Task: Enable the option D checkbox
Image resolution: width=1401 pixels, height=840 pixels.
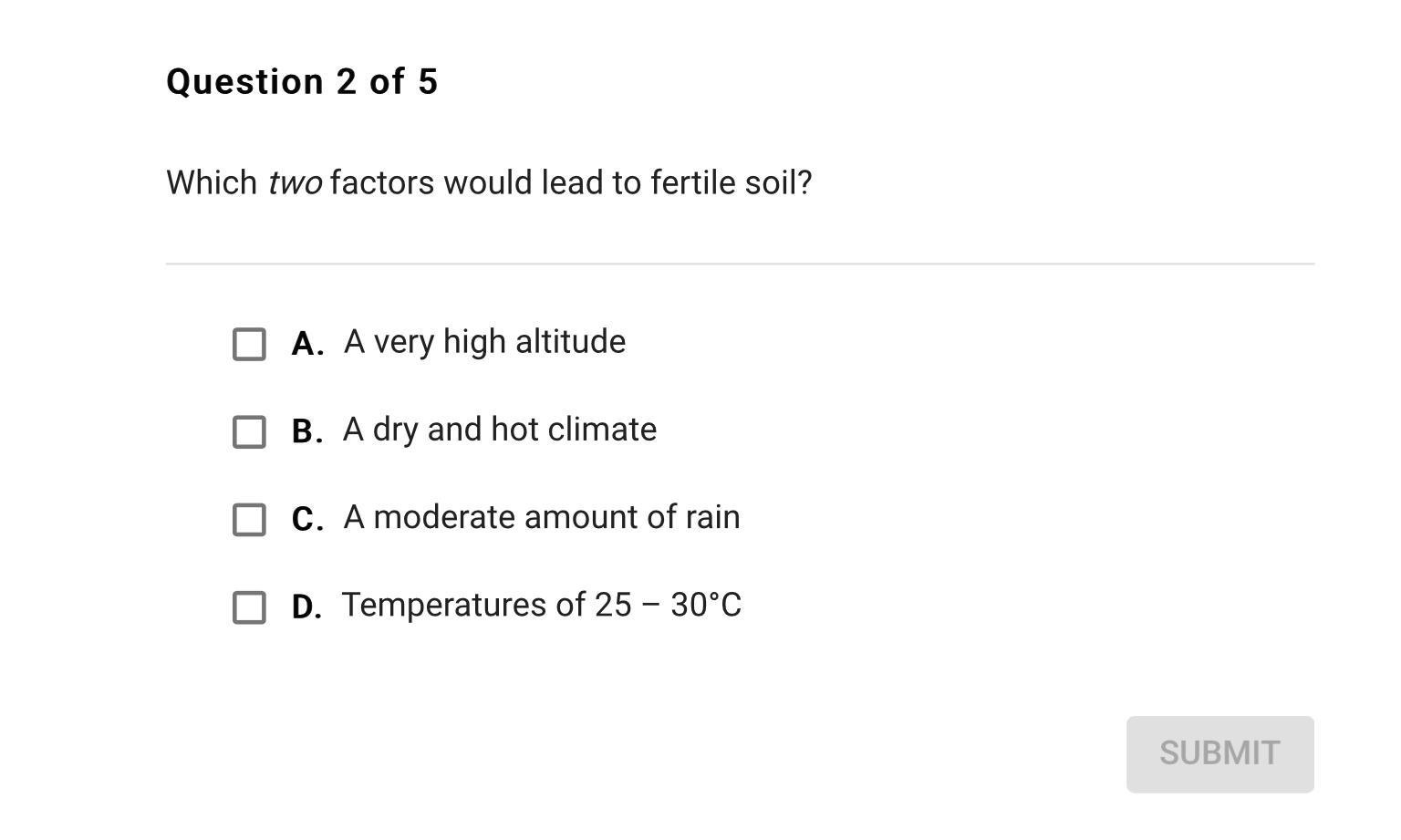Action: [249, 607]
